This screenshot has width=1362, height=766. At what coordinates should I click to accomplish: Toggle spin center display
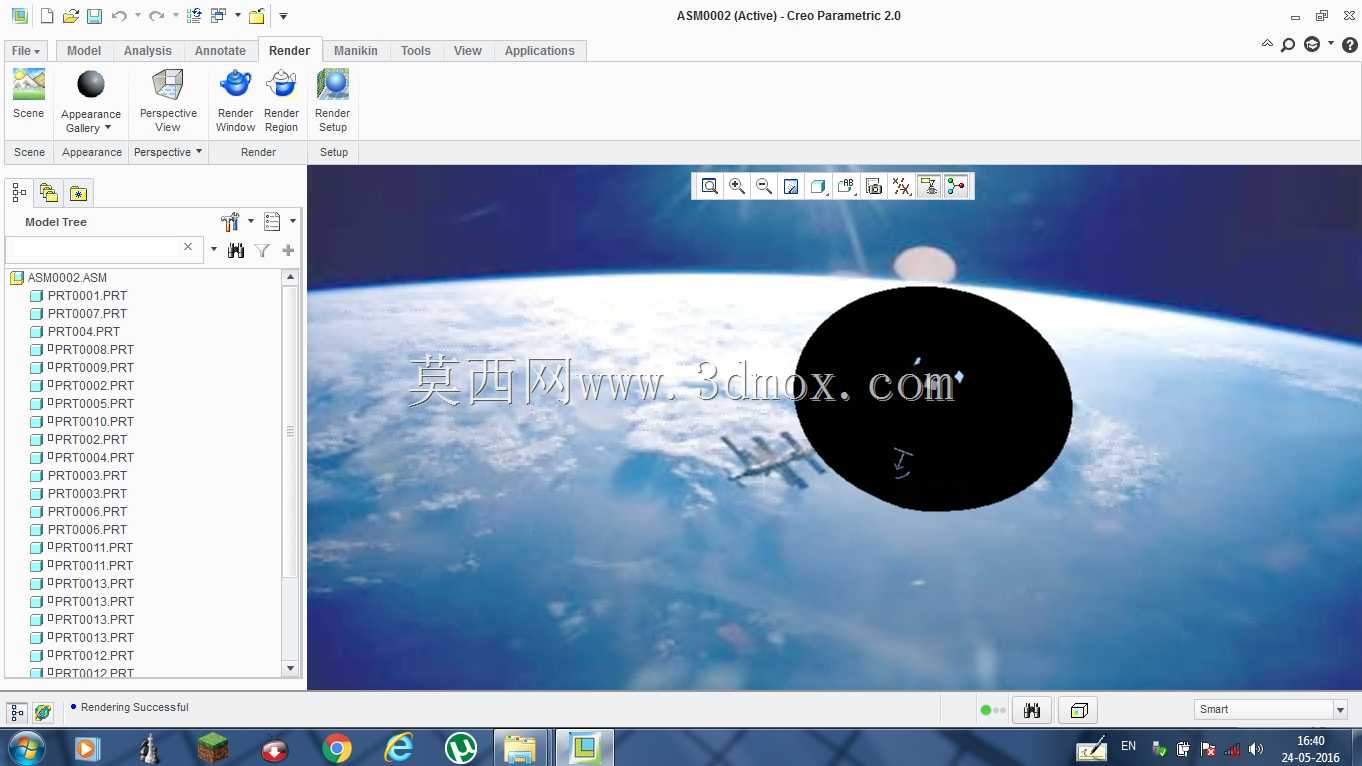pos(956,186)
